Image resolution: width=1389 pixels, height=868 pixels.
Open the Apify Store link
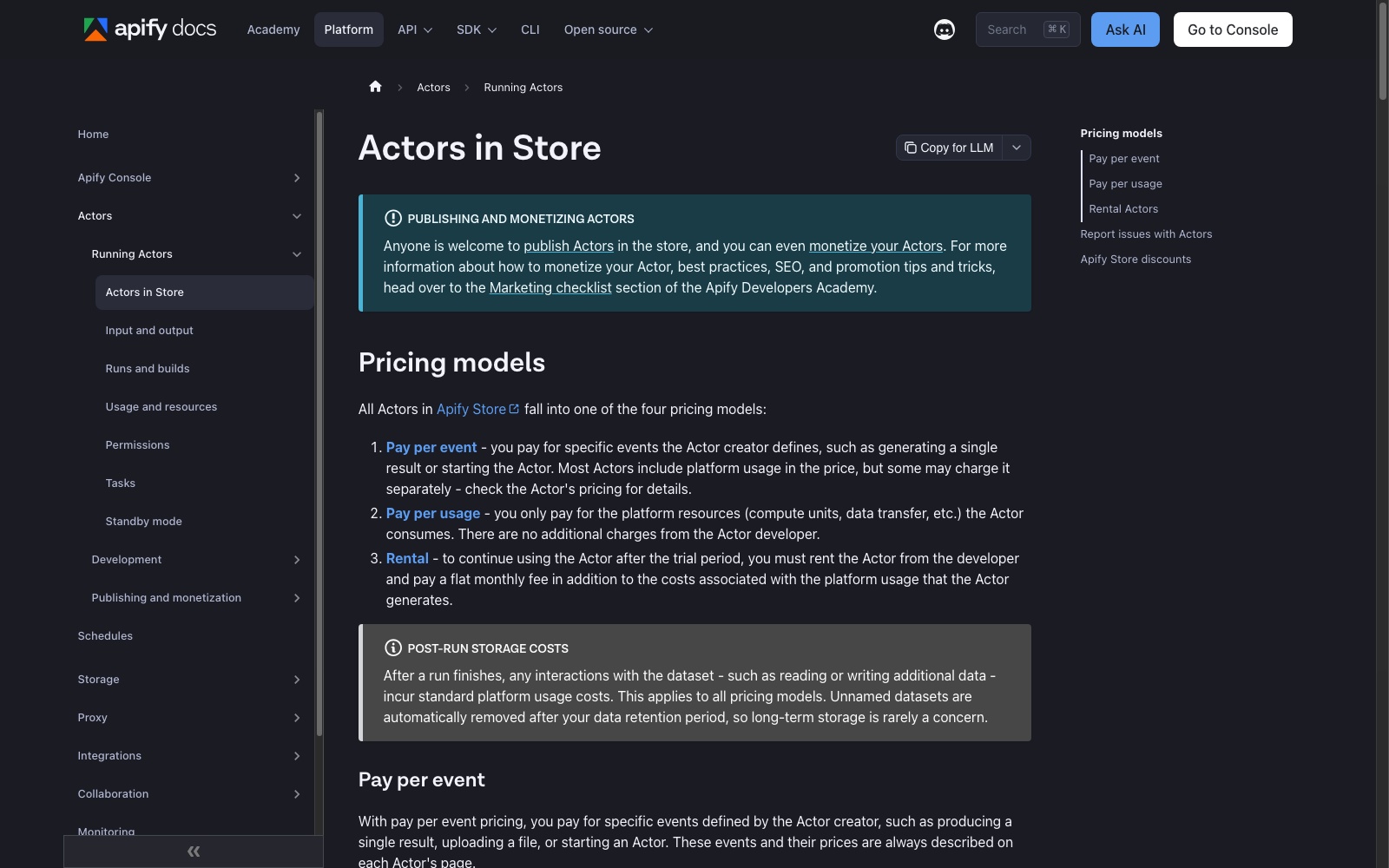(477, 409)
